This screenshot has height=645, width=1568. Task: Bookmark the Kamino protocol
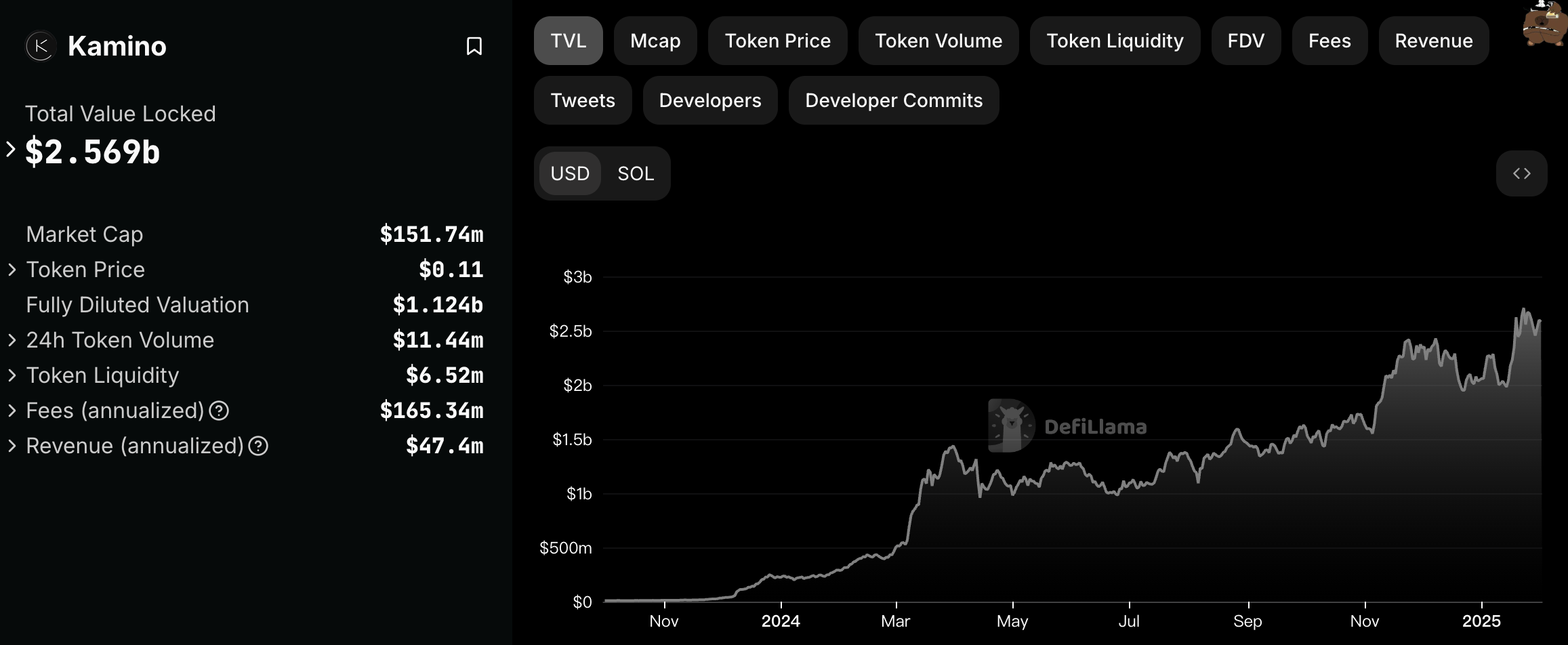pos(474,46)
